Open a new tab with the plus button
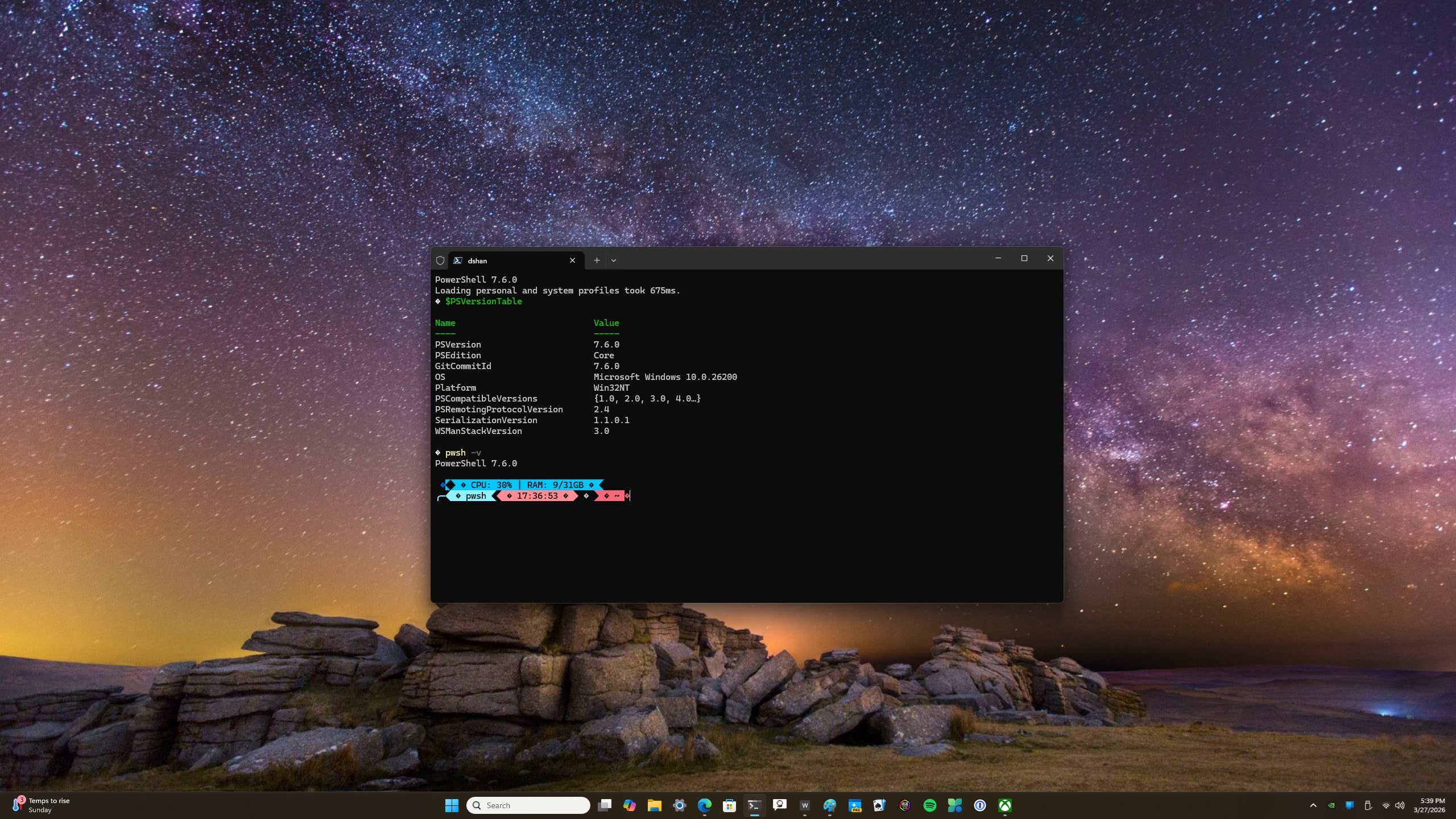Screen dimensions: 1456x819 595,260
